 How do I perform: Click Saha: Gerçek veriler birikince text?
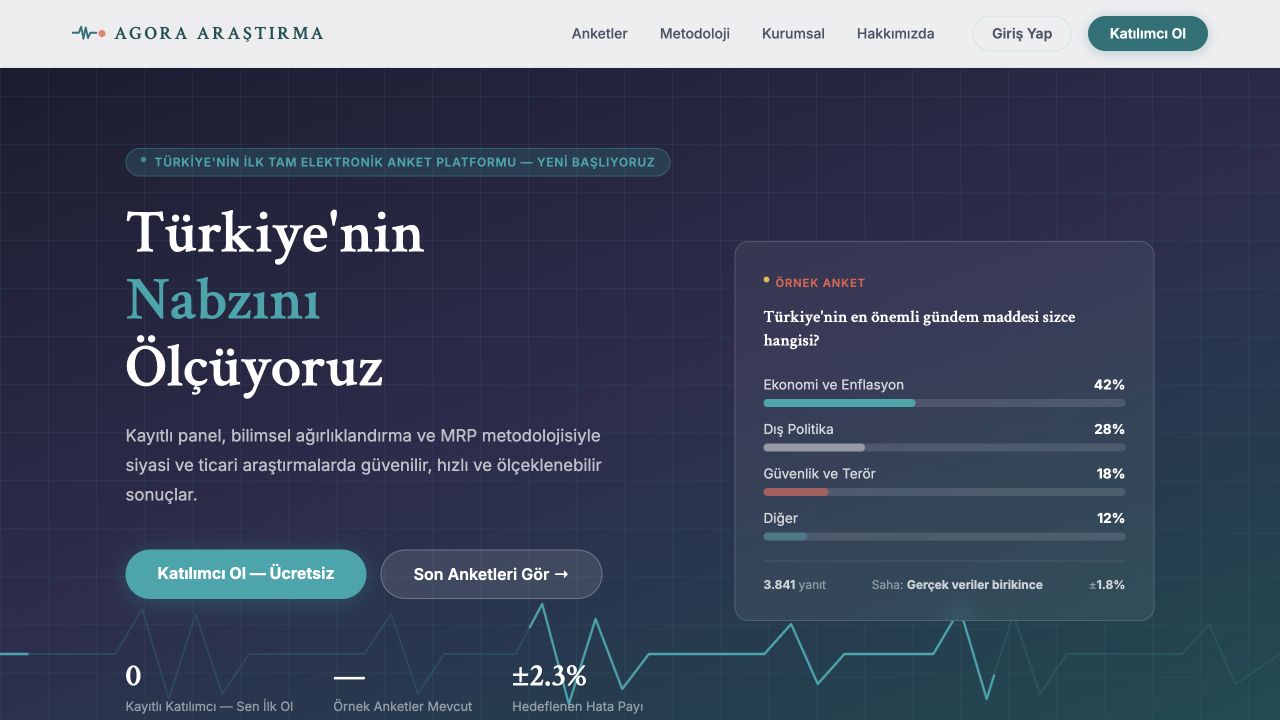957,585
